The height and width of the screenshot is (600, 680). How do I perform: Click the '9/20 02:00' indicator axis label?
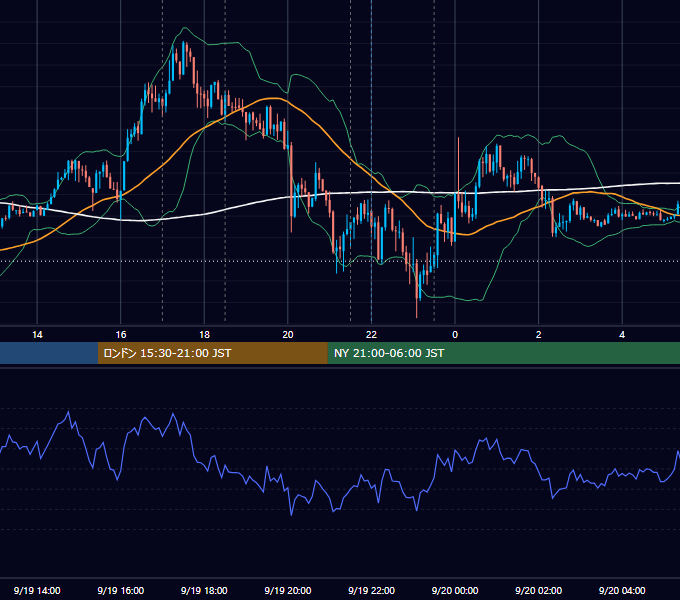(539, 590)
